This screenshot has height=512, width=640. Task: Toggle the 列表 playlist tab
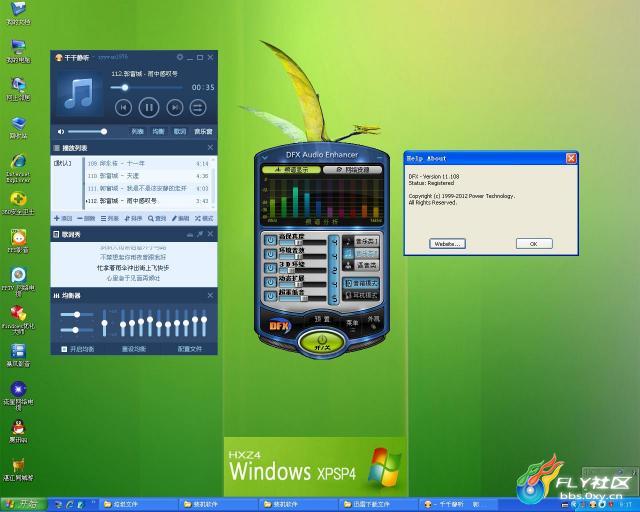click(138, 131)
